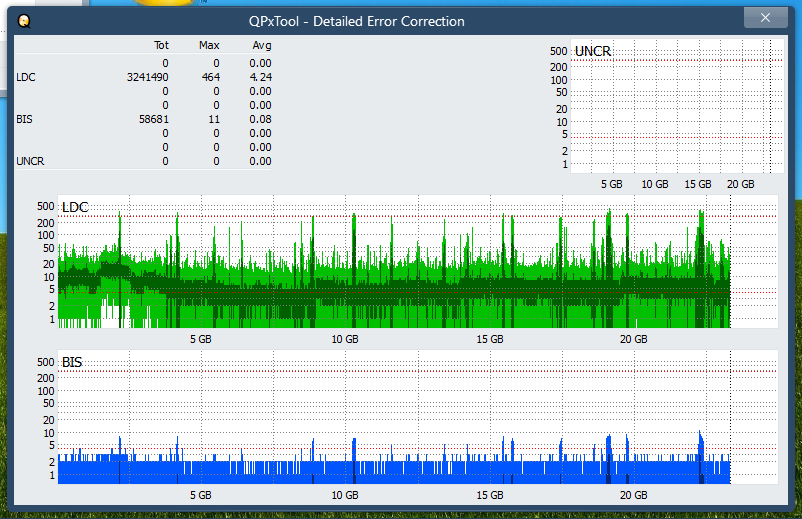Click the LDC label on the green graph
The height and width of the screenshot is (519, 802).
[75, 207]
